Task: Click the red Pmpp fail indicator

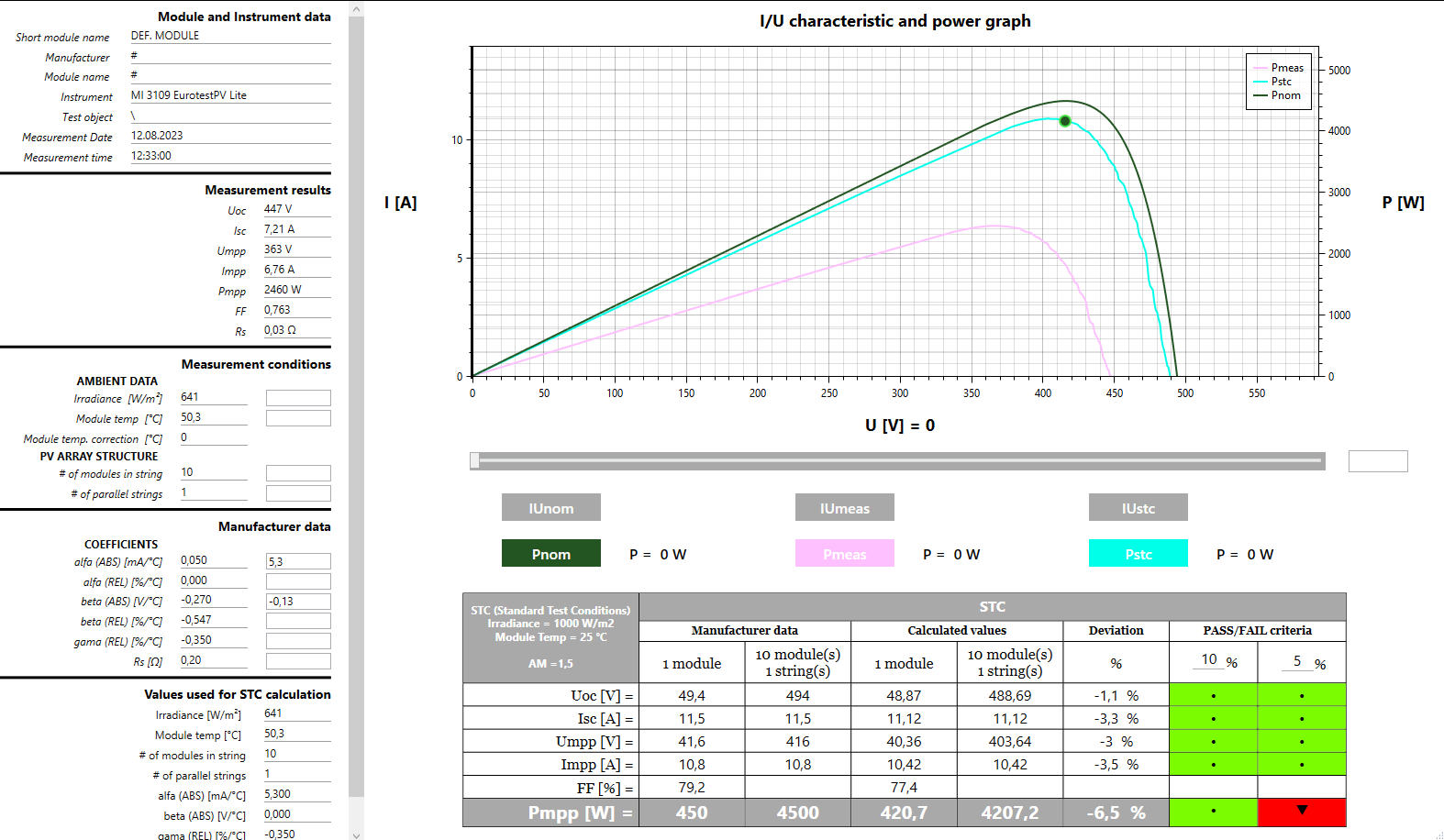Action: [x=1301, y=812]
